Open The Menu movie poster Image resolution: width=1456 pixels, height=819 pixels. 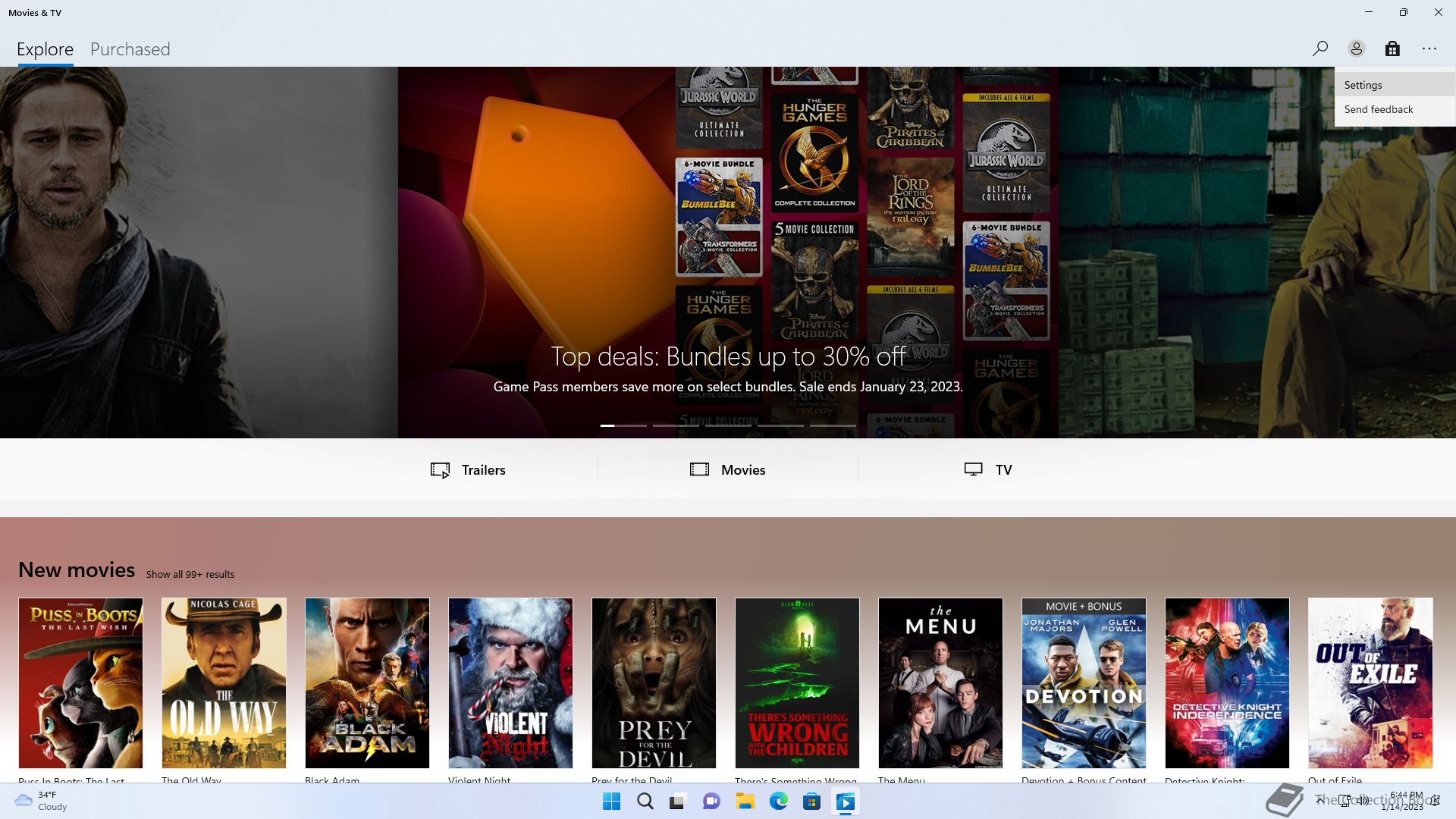pyautogui.click(x=940, y=683)
